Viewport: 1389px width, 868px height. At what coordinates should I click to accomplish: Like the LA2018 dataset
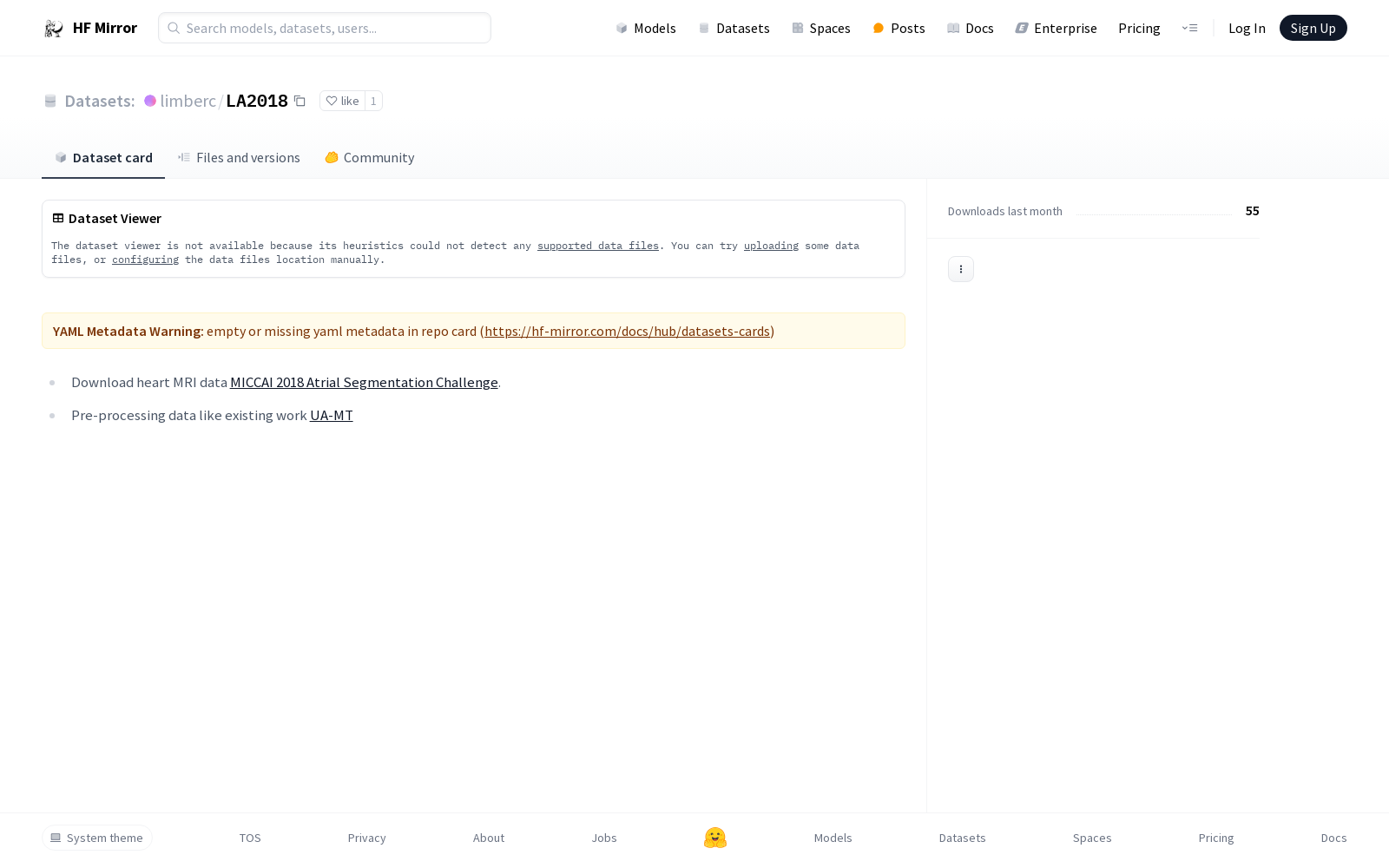pos(342,101)
